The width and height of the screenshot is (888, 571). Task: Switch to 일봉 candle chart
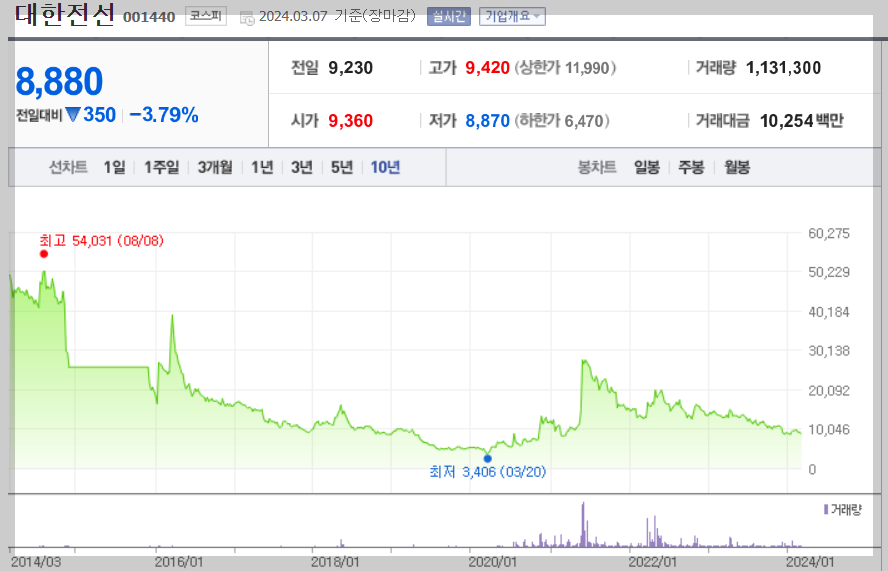(647, 167)
